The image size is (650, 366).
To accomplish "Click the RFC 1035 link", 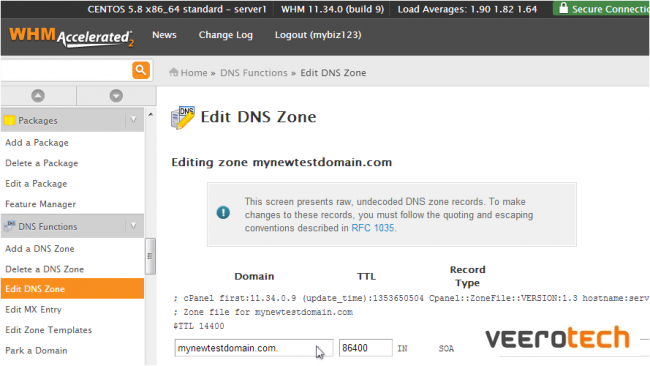I will pos(373,228).
